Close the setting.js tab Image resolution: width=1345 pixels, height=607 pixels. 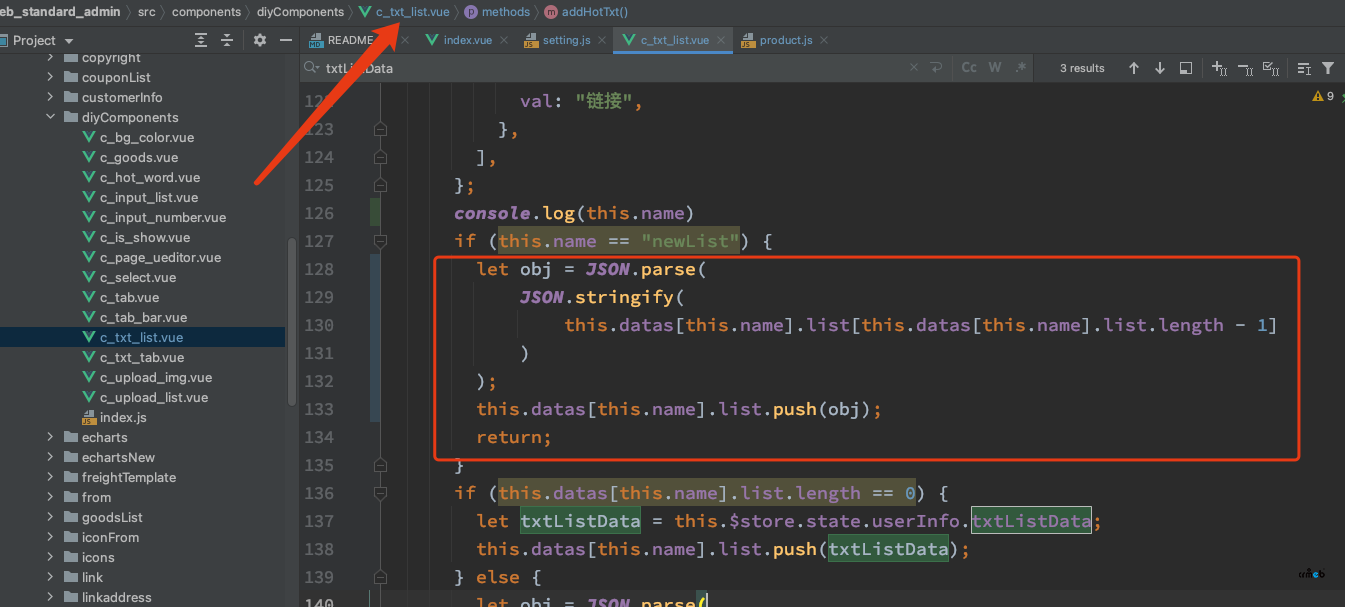601,40
